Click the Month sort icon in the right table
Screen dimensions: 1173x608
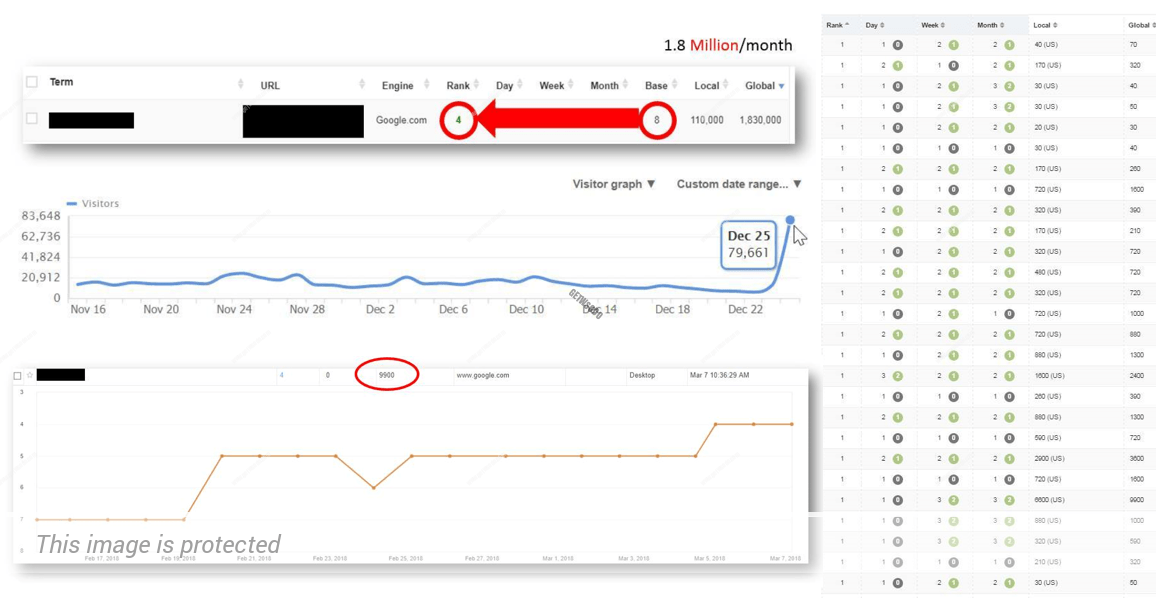click(1002, 25)
